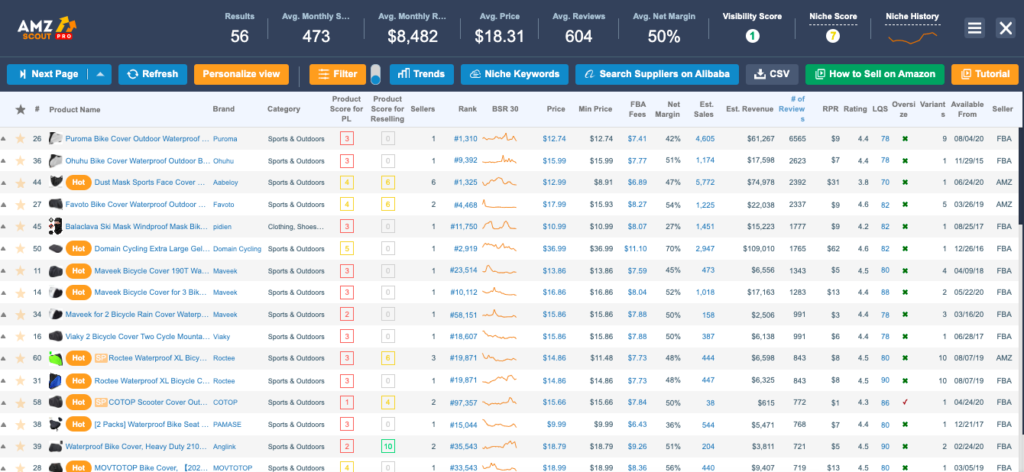
Task: Expand the Favoto Bike Cover row
Action: tap(3, 204)
